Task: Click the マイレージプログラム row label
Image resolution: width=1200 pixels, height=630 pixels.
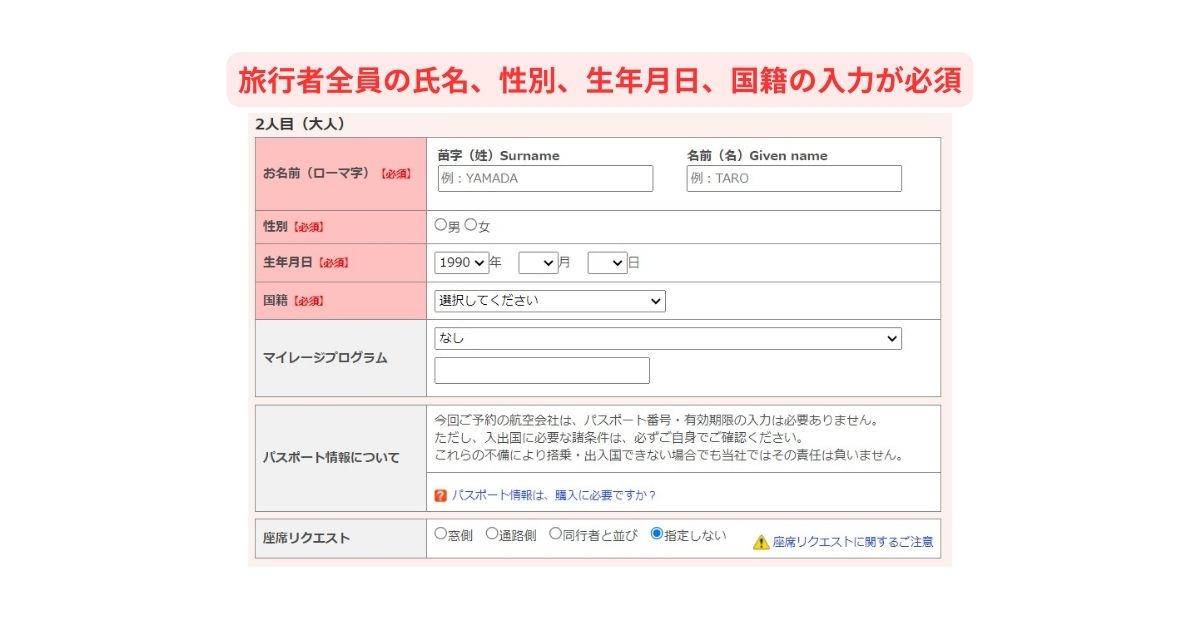Action: click(325, 358)
